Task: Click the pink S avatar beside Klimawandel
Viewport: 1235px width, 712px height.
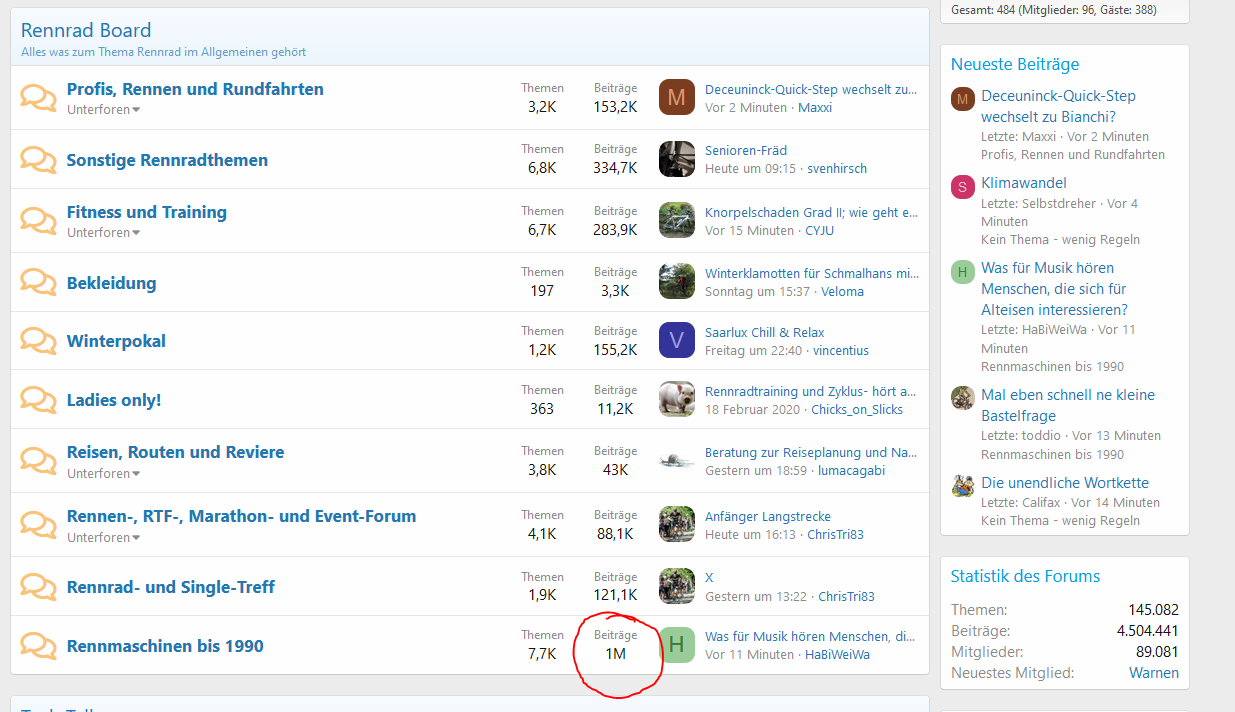Action: (962, 187)
